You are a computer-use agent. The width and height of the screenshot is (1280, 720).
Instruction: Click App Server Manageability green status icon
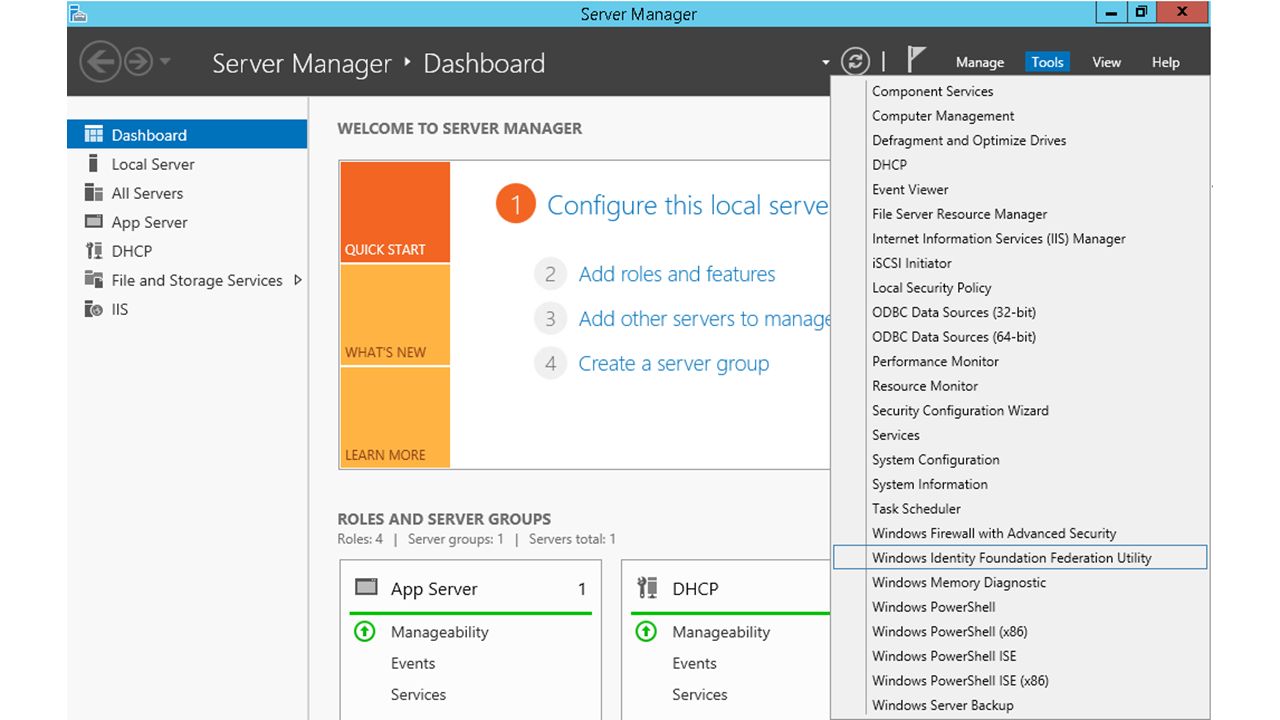pos(365,632)
